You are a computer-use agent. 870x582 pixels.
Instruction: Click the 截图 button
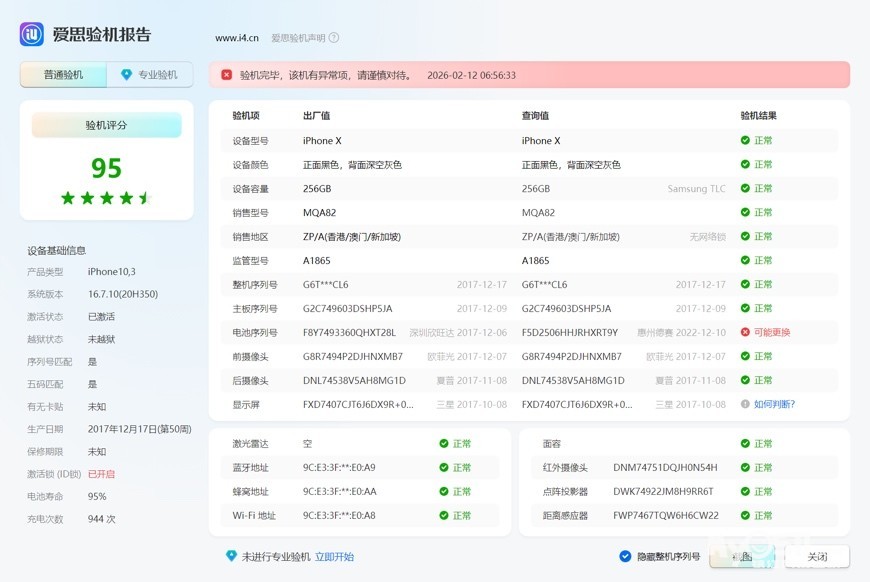(x=742, y=556)
